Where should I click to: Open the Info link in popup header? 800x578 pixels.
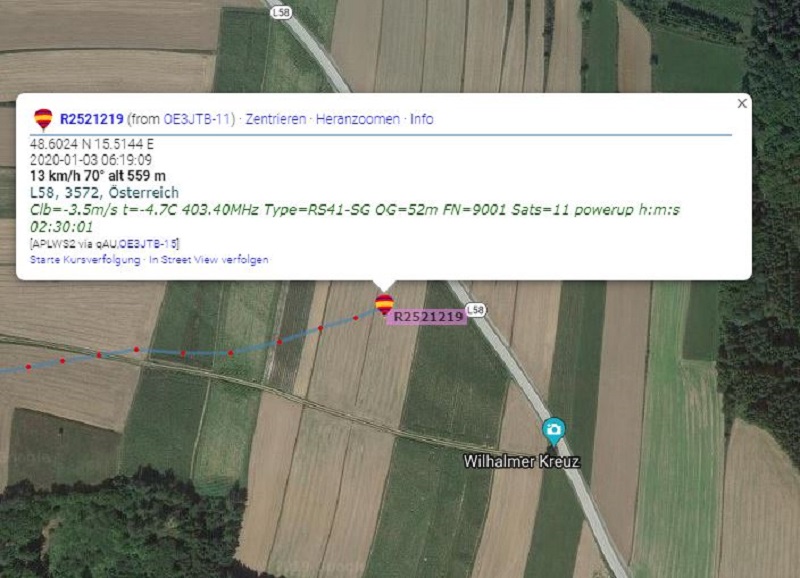click(x=421, y=119)
